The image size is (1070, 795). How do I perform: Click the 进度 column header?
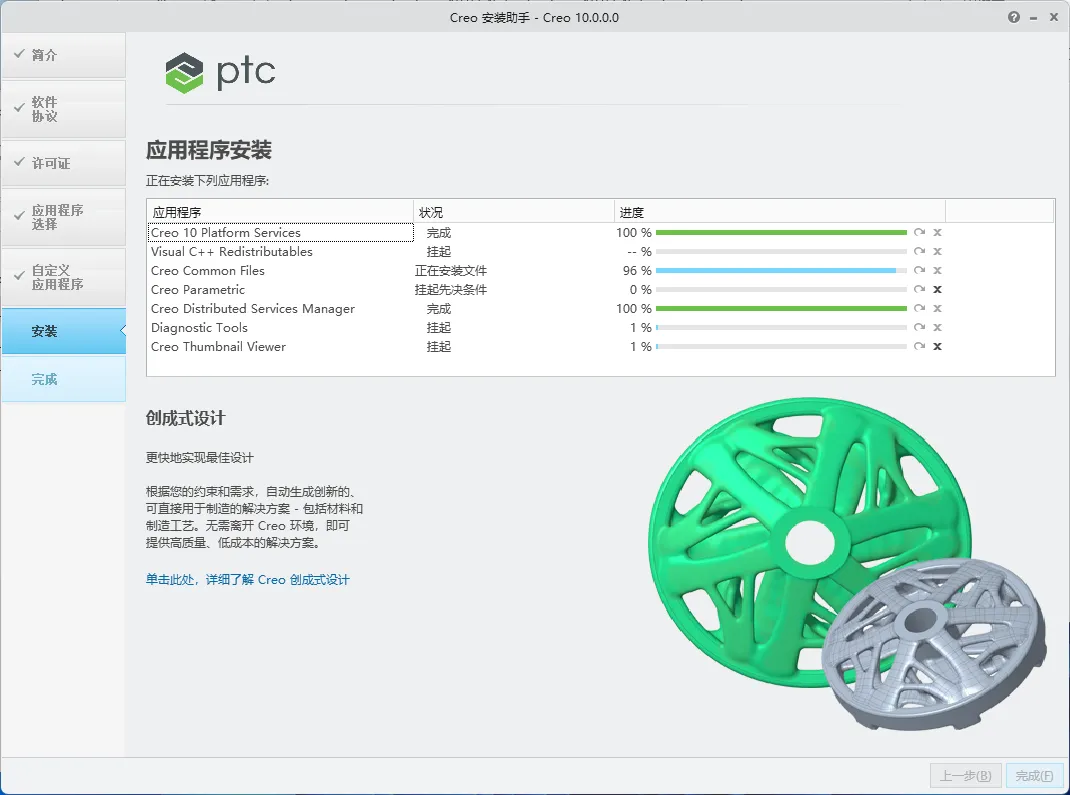780,212
